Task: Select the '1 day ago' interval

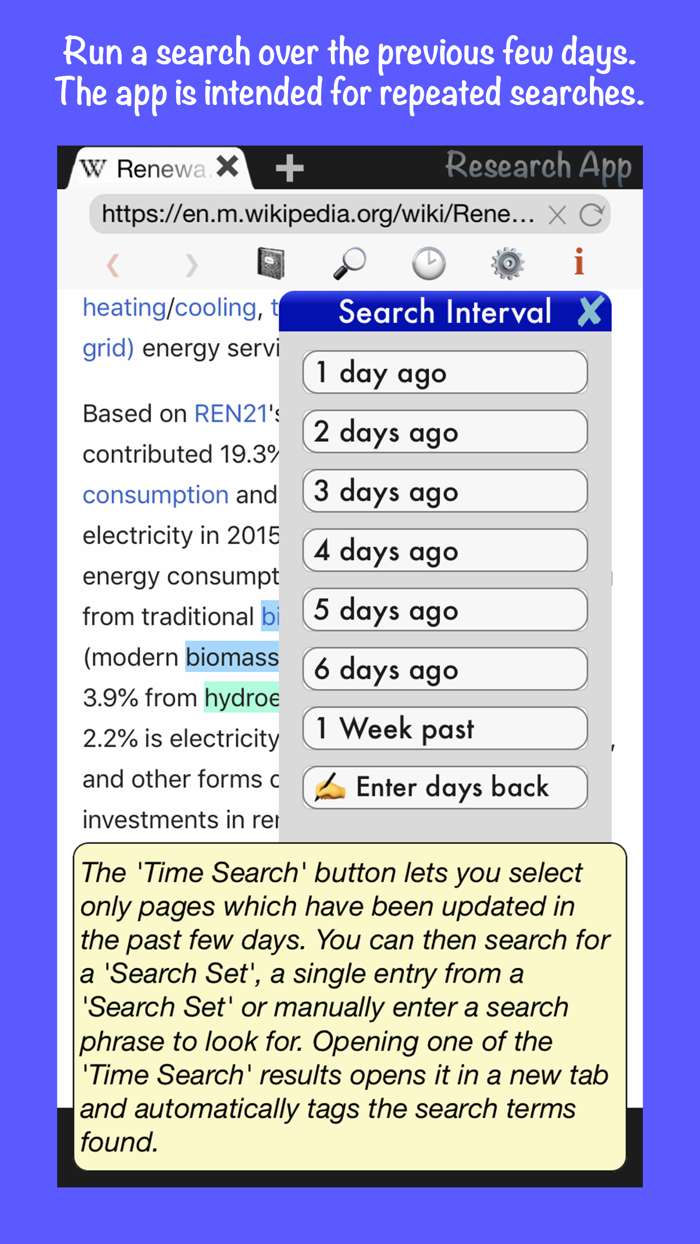Action: pyautogui.click(x=444, y=372)
